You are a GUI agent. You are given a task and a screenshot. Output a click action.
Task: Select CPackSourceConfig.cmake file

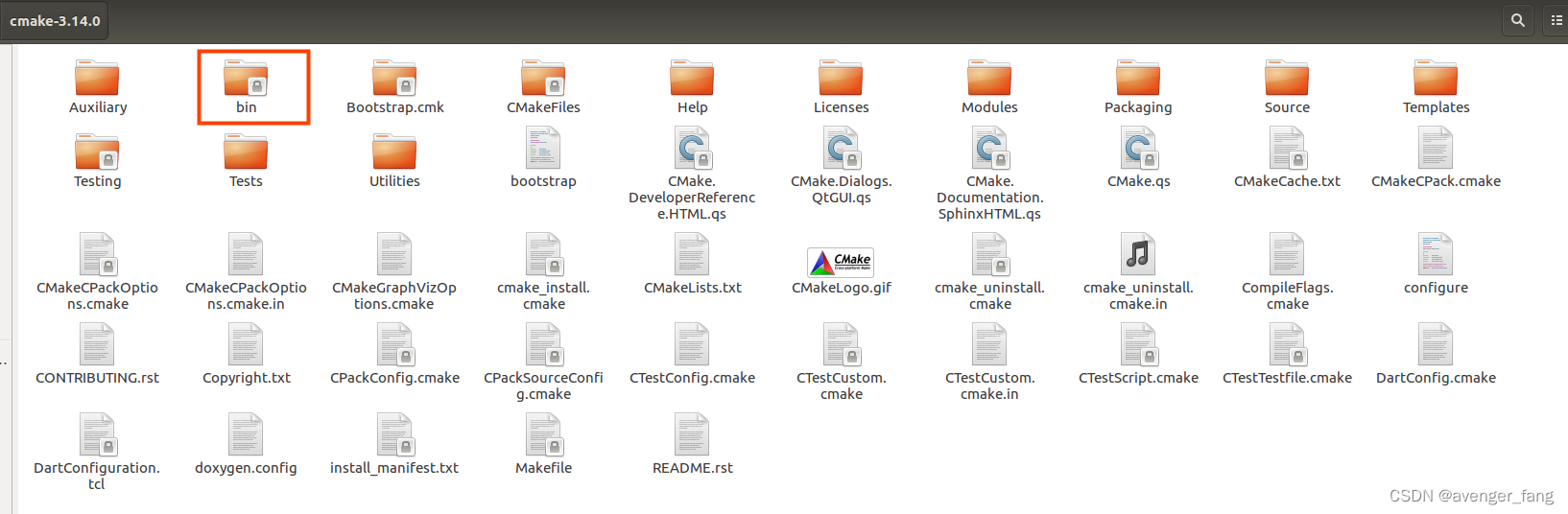click(543, 362)
